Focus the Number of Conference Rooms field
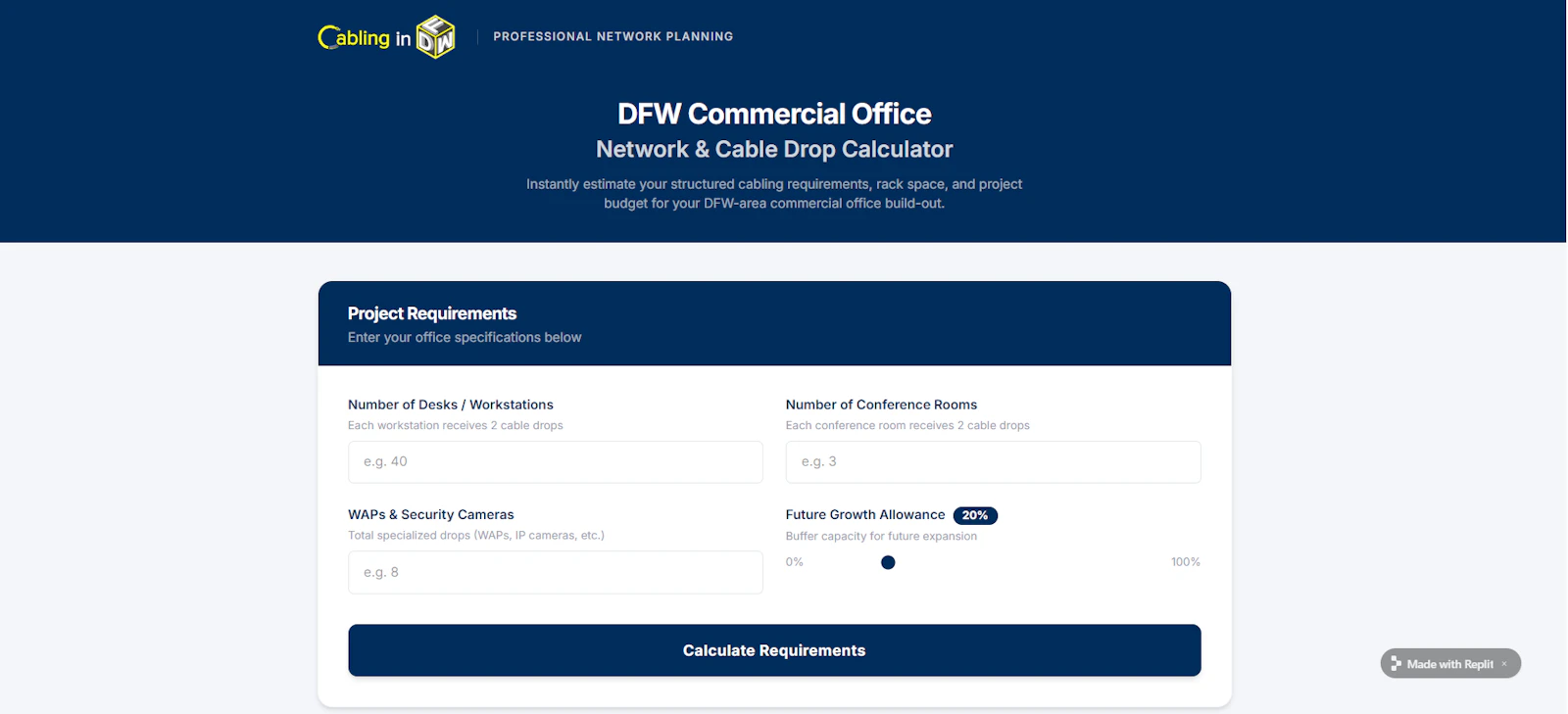 pos(993,461)
